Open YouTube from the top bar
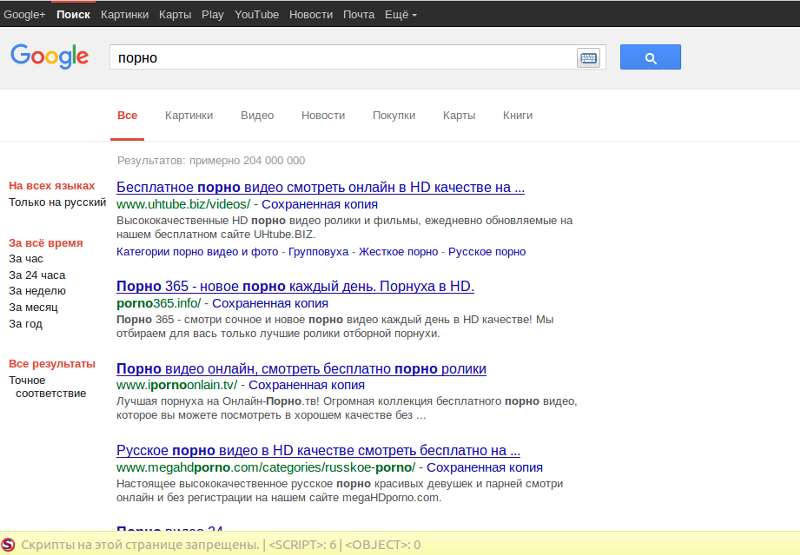 (x=257, y=15)
